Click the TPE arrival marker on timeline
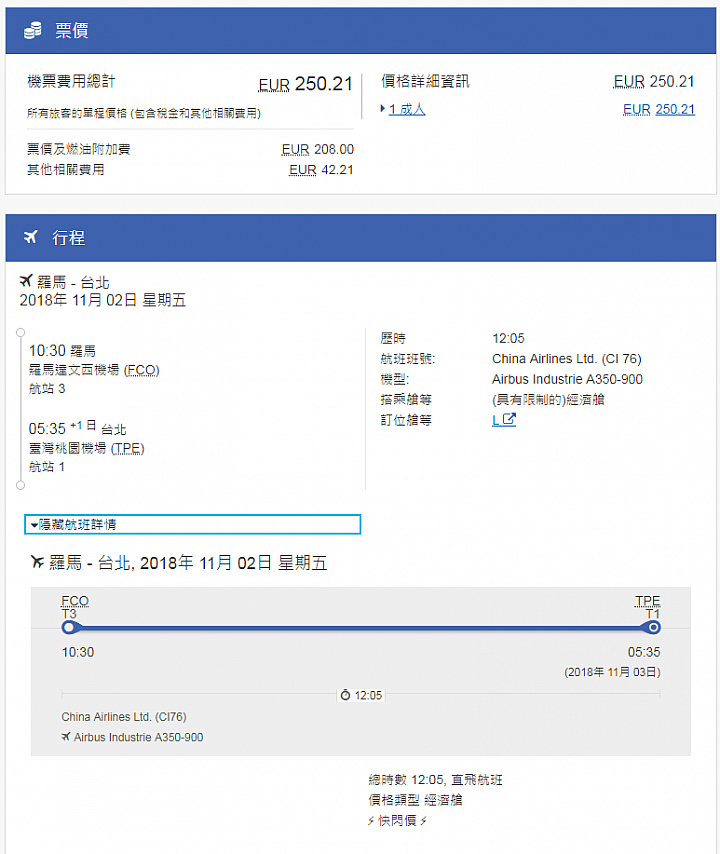This screenshot has width=720, height=854. click(653, 628)
